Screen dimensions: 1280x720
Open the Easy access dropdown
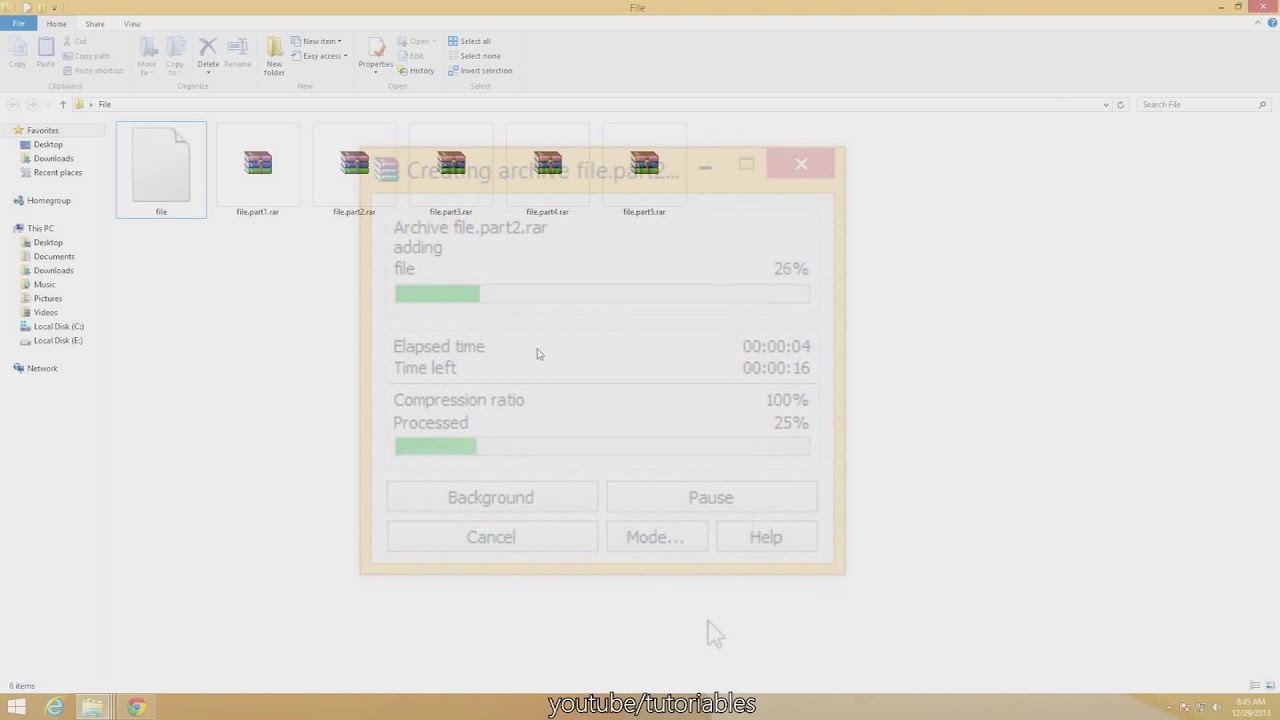[x=319, y=56]
